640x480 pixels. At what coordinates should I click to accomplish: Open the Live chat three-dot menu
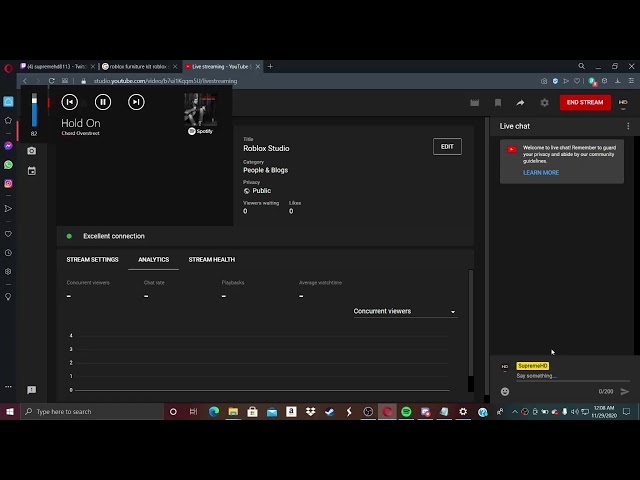(628, 126)
